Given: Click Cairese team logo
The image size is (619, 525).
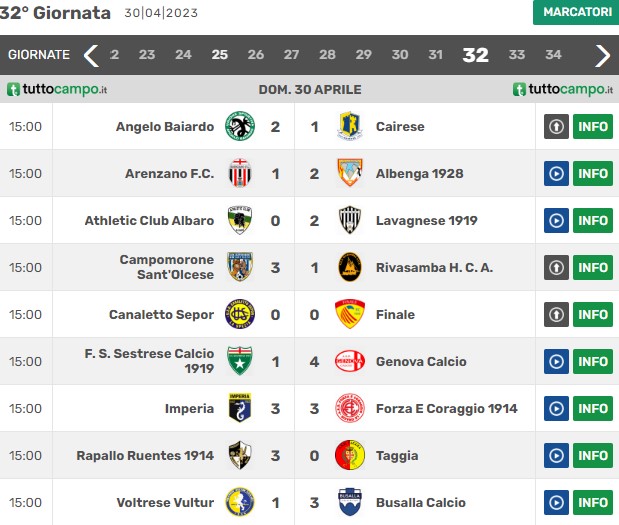Looking at the screenshot, I should [350, 126].
